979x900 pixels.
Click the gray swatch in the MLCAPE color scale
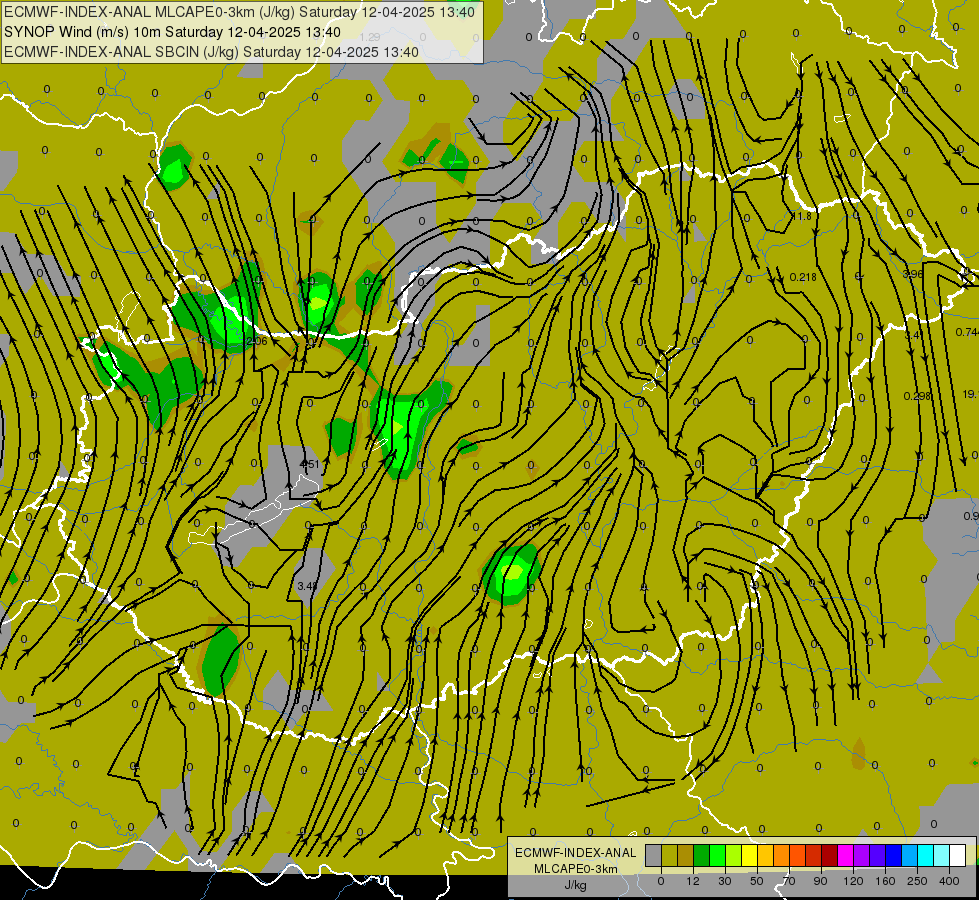click(654, 855)
